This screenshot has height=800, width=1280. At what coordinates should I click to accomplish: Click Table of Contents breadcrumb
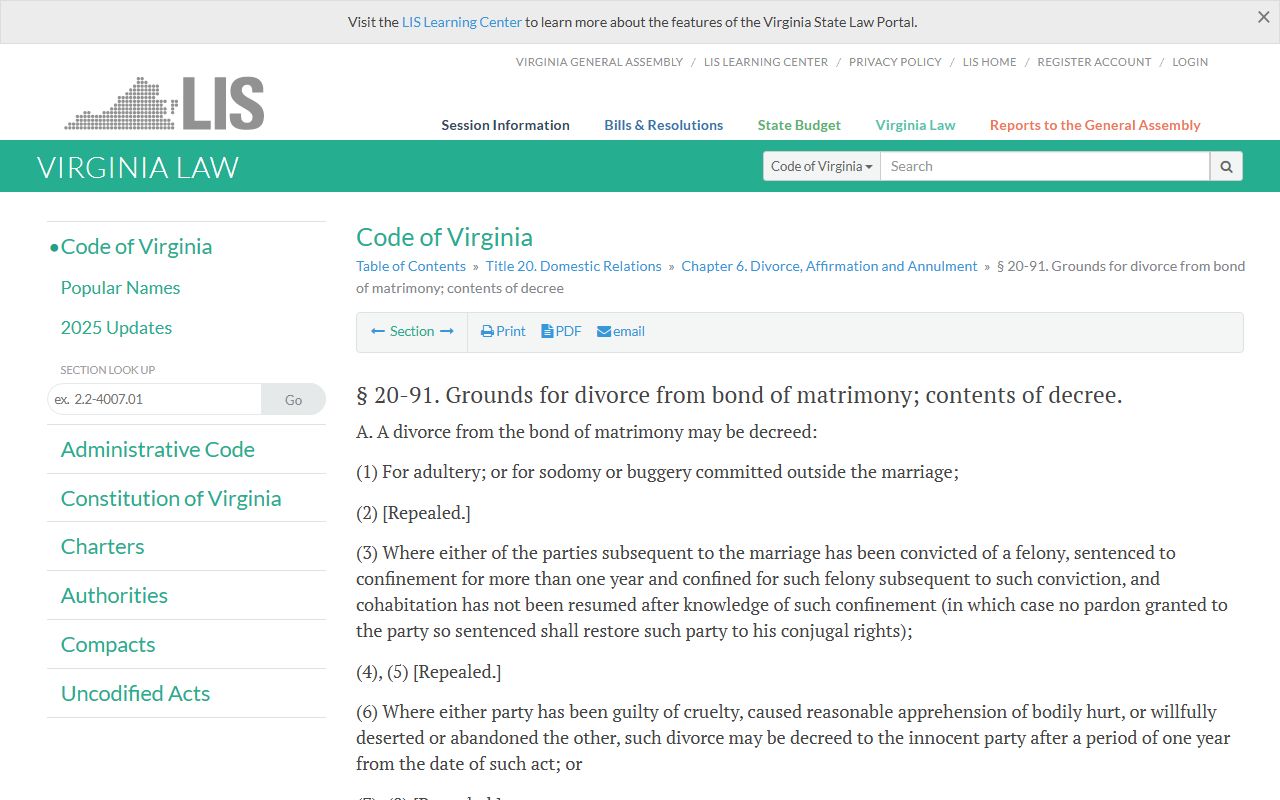pyautogui.click(x=411, y=266)
